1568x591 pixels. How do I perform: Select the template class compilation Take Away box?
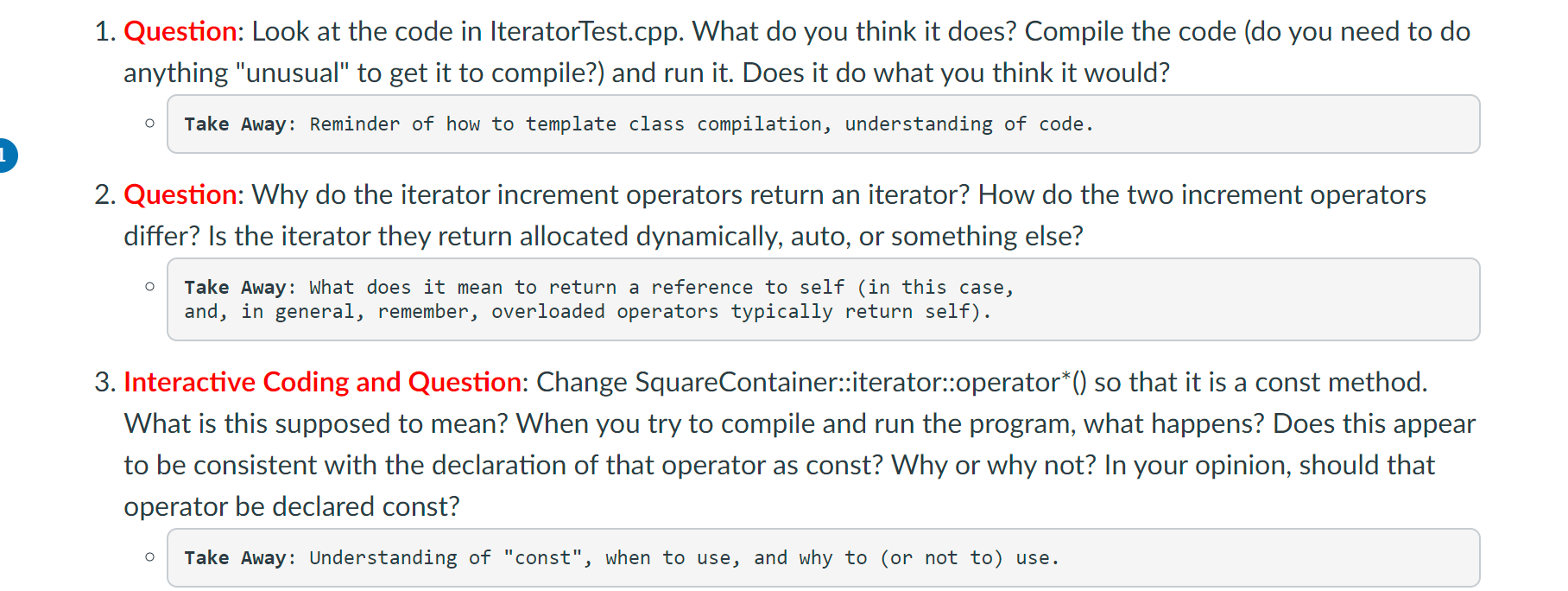[823, 124]
